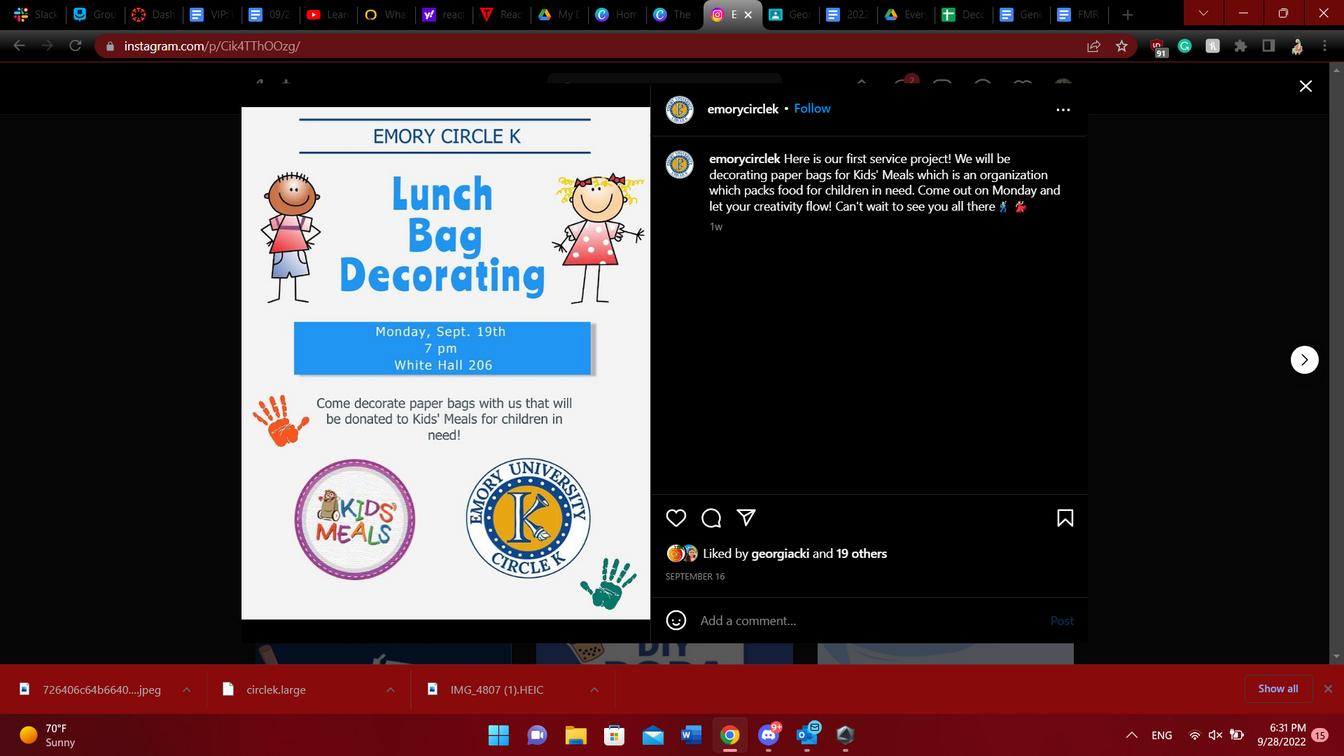This screenshot has height=756, width=1344.
Task: Share the post via paper plane icon
Action: click(x=746, y=518)
